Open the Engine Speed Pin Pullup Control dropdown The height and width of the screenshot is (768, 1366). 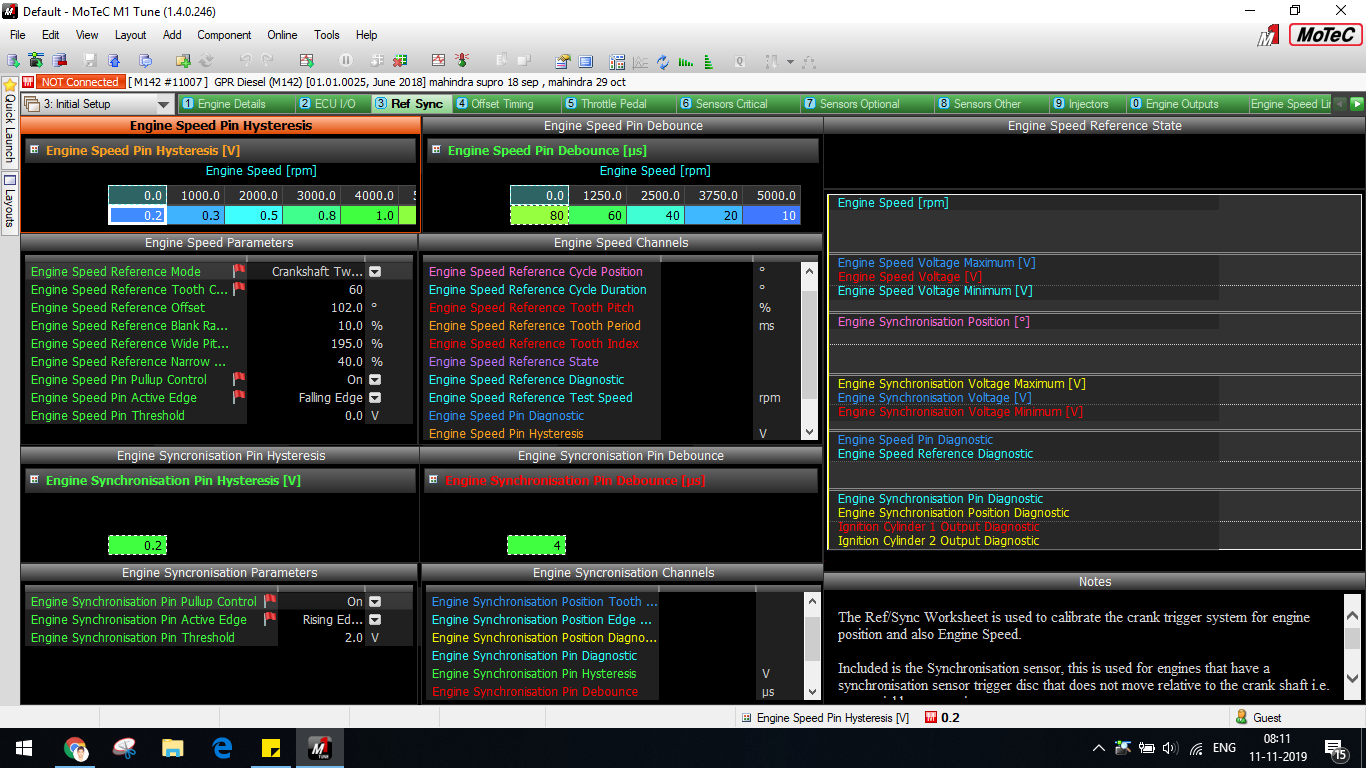pyautogui.click(x=375, y=380)
